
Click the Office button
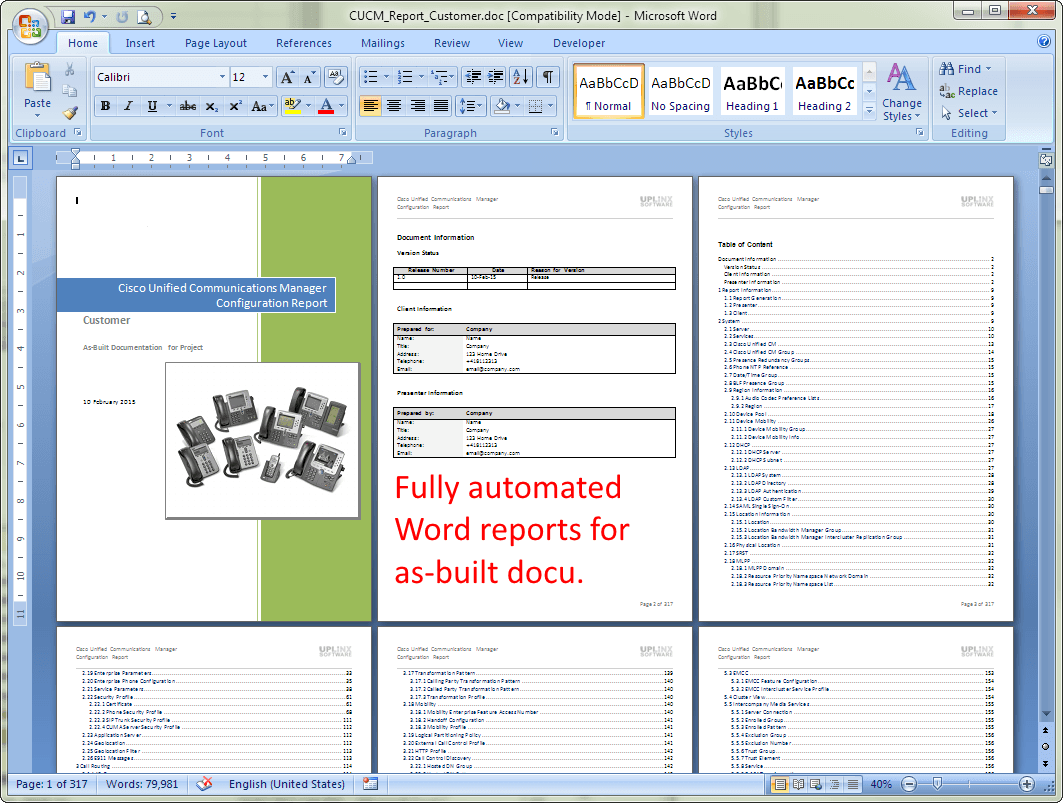coord(30,25)
